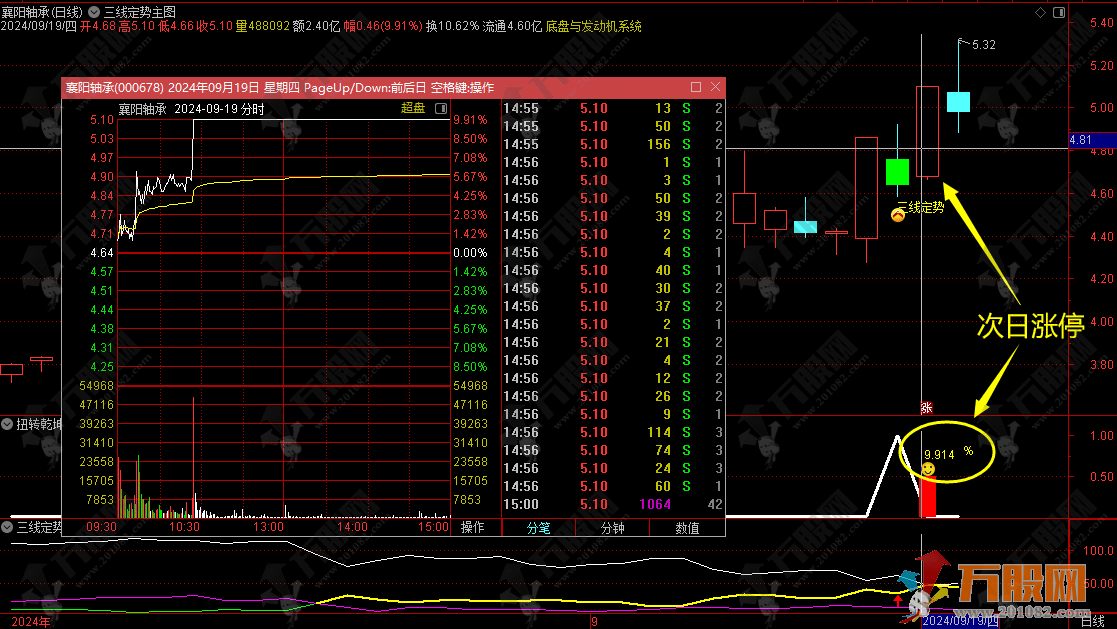The image size is (1117, 629).
Task: Switch to the 分钟 tab
Action: (611, 528)
